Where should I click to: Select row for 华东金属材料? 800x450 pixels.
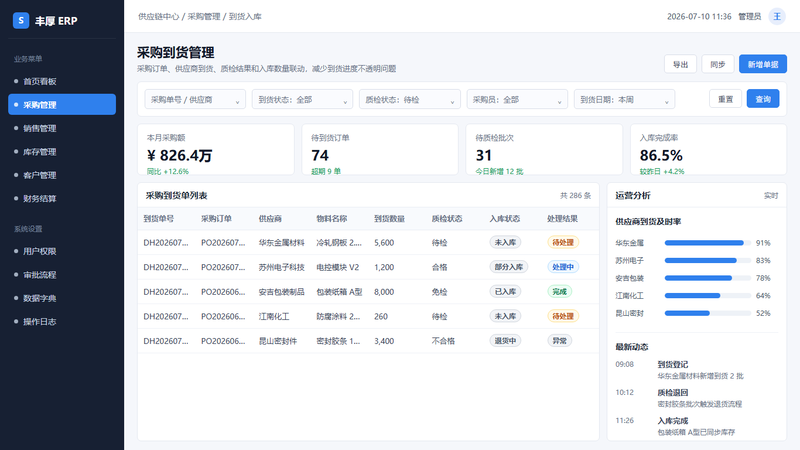[x=368, y=242]
